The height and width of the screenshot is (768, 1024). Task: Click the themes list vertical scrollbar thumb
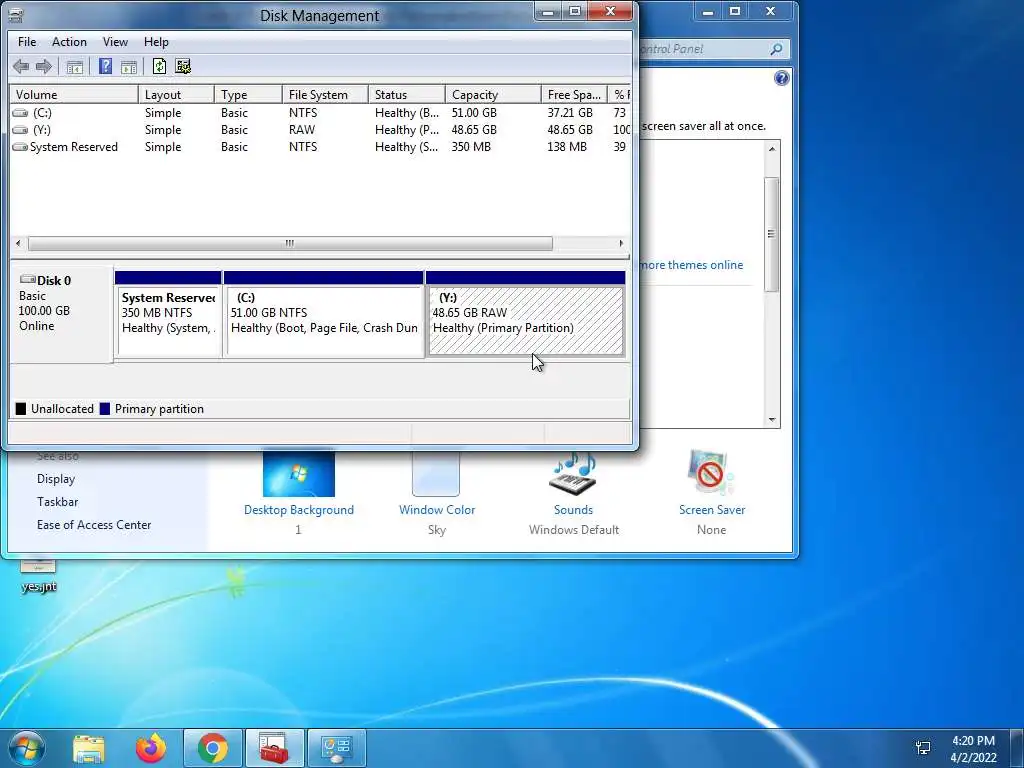tap(772, 234)
